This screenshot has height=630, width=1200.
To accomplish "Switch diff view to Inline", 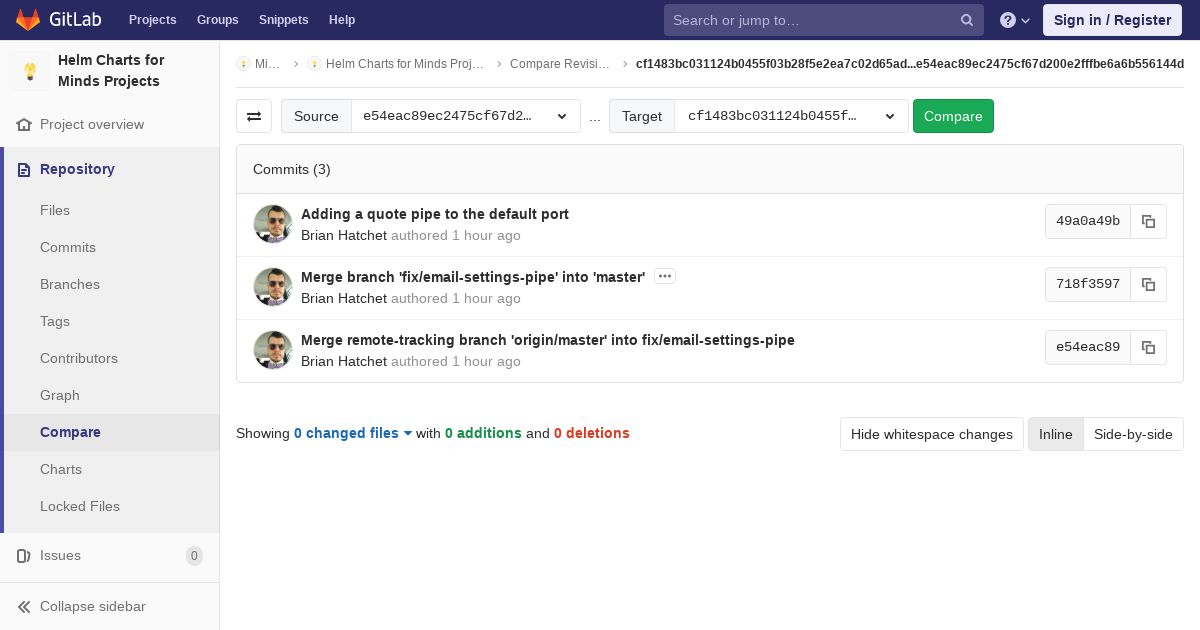I will coord(1055,434).
